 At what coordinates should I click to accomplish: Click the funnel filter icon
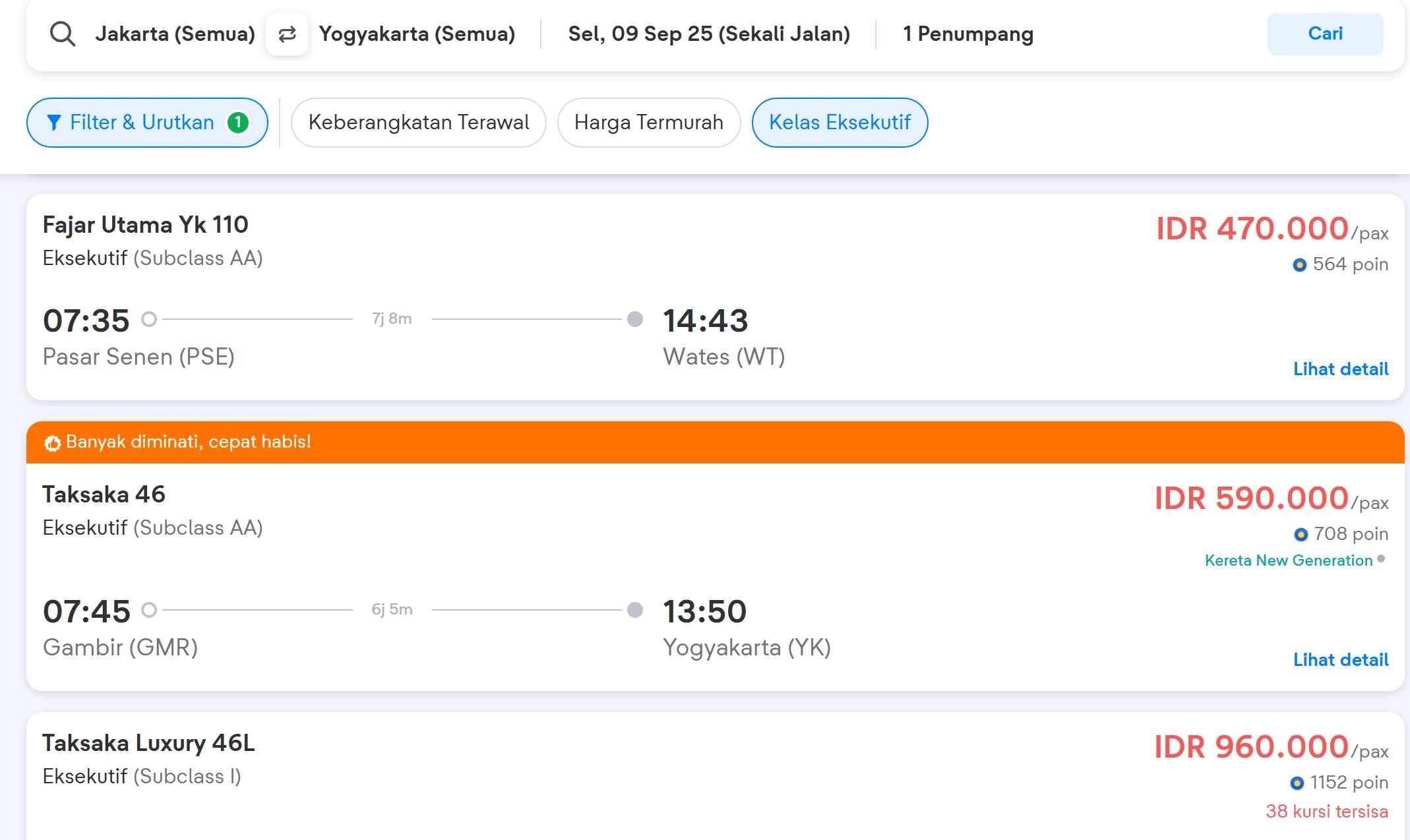54,123
